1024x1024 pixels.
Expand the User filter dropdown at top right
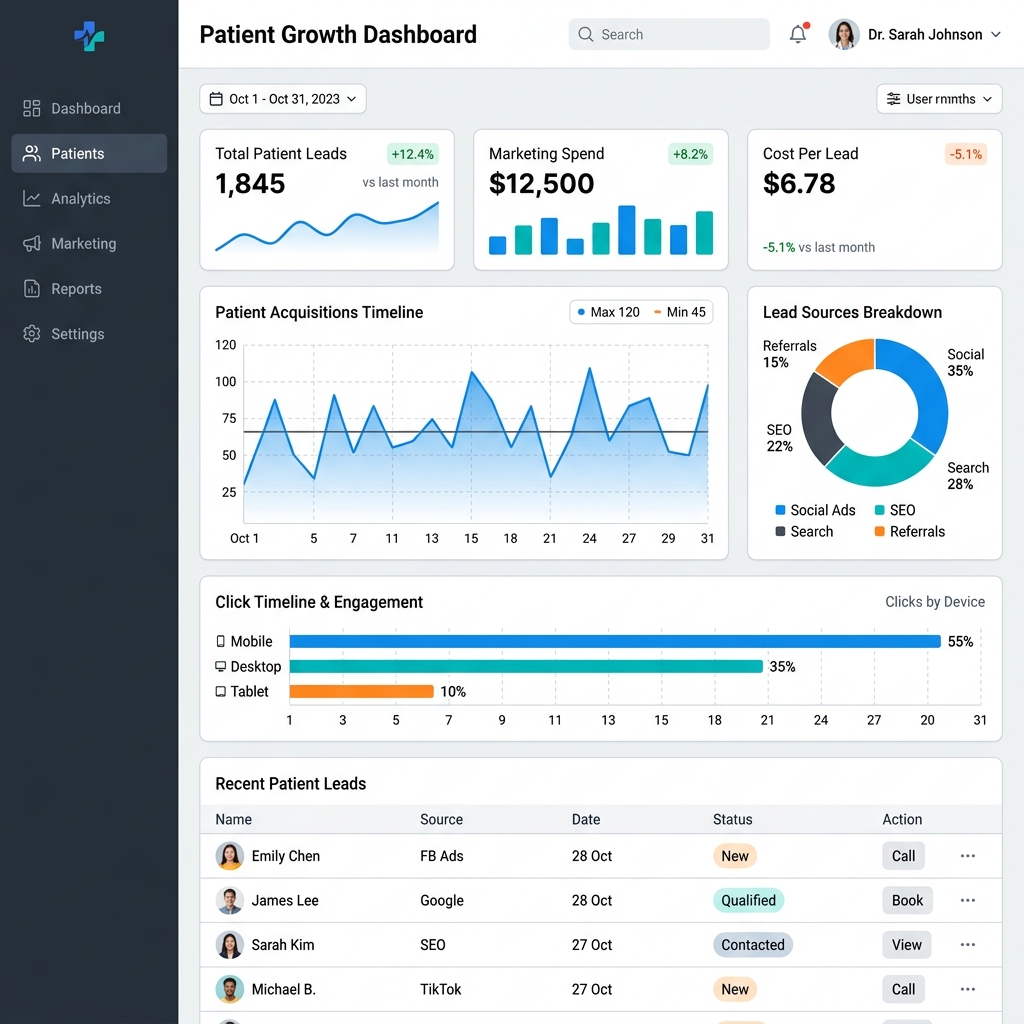[939, 99]
